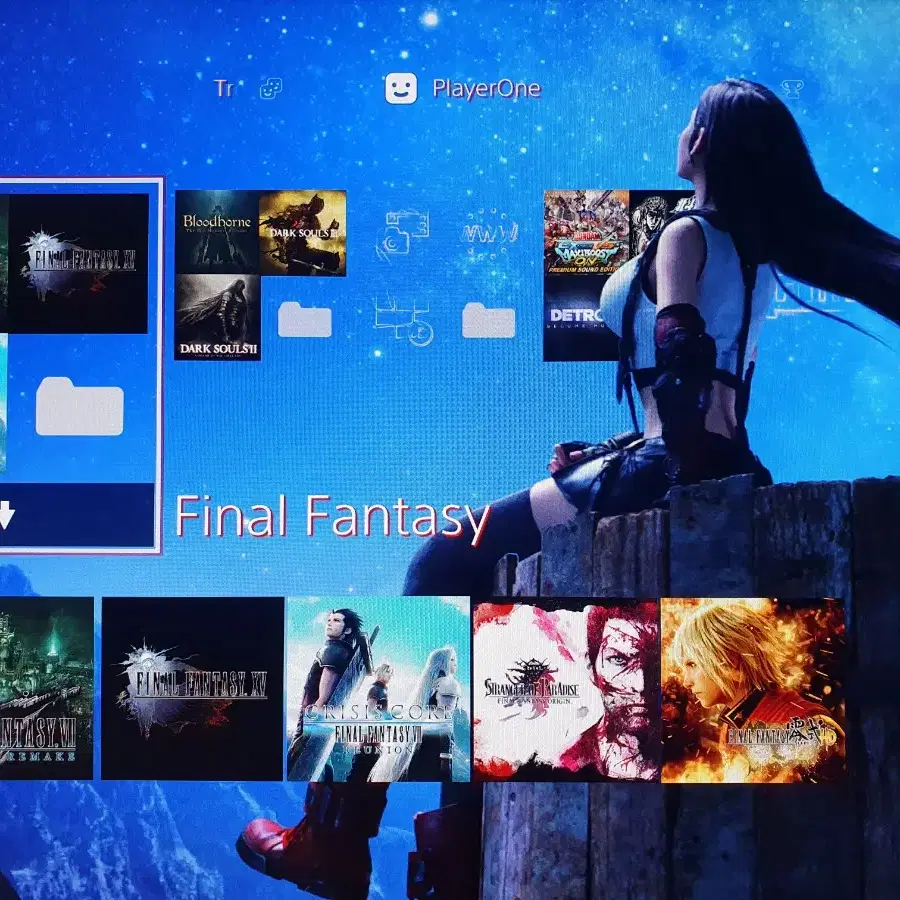Launch Final Fantasy XV from the bottom row
The height and width of the screenshot is (900, 900).
(192, 688)
